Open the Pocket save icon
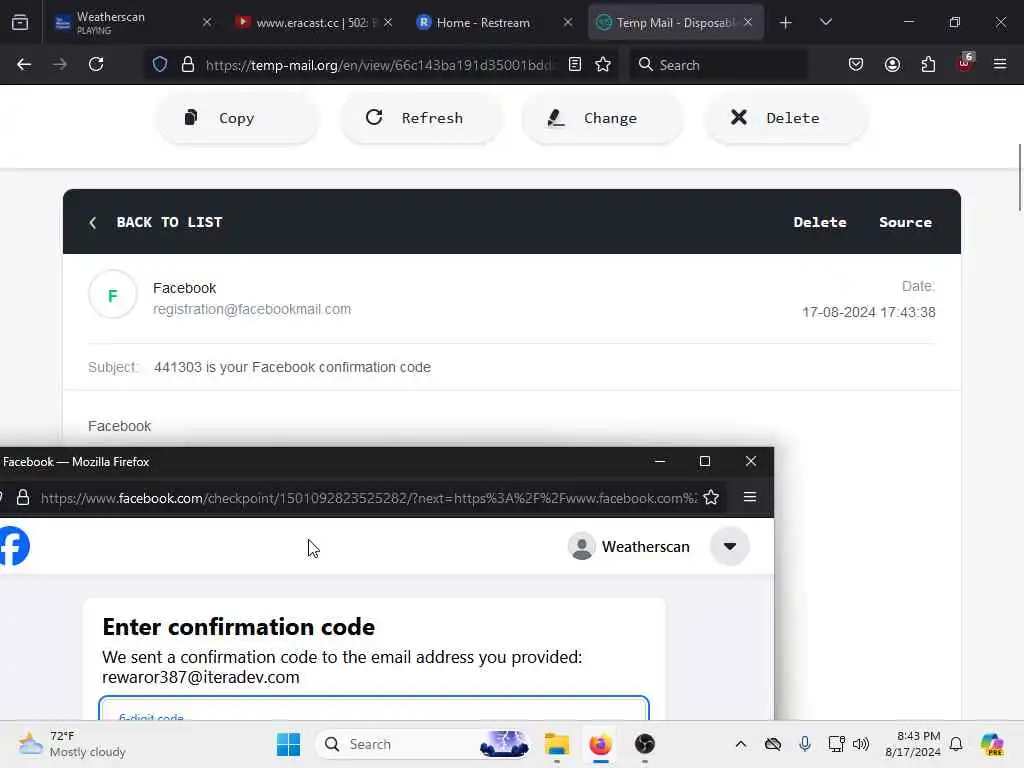Viewport: 1024px width, 768px height. [856, 65]
